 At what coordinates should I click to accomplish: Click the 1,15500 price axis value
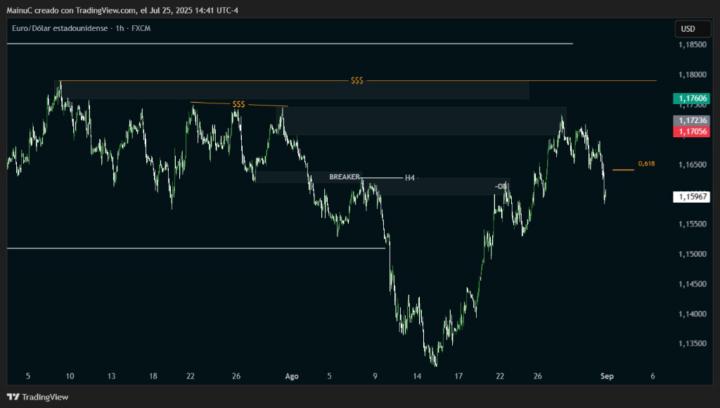pos(692,224)
